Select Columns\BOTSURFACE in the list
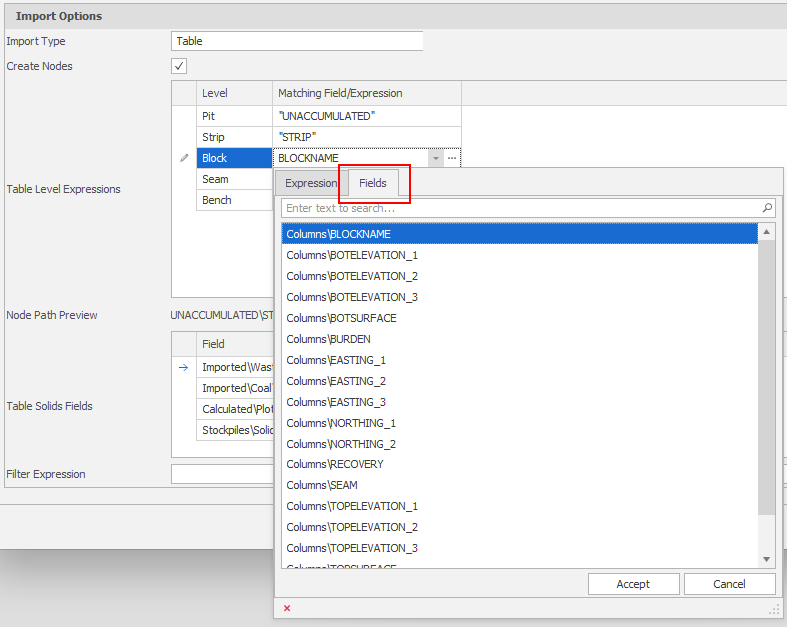This screenshot has height=628, width=789. click(x=341, y=318)
